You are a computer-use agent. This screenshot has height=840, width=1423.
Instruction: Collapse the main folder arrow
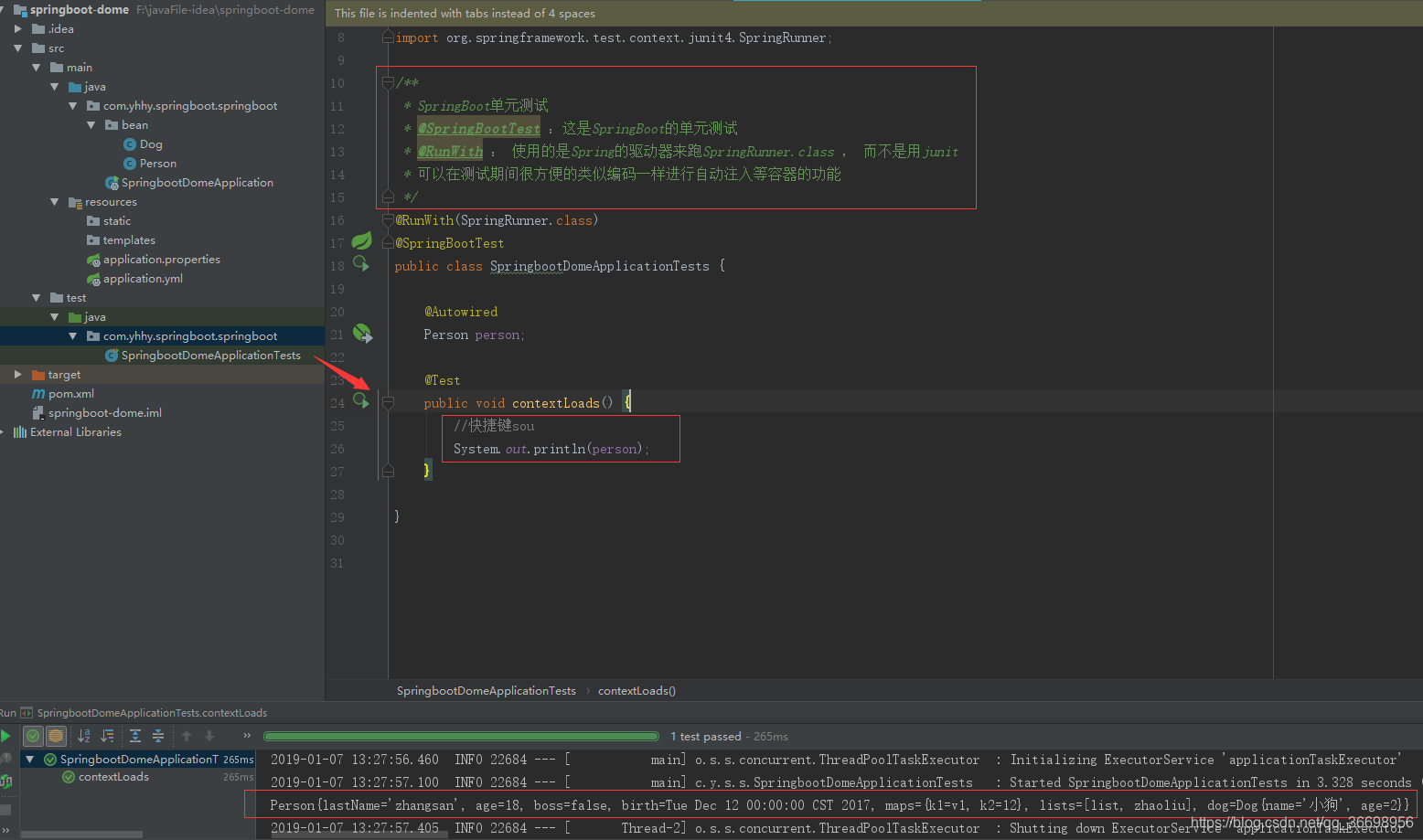point(37,67)
